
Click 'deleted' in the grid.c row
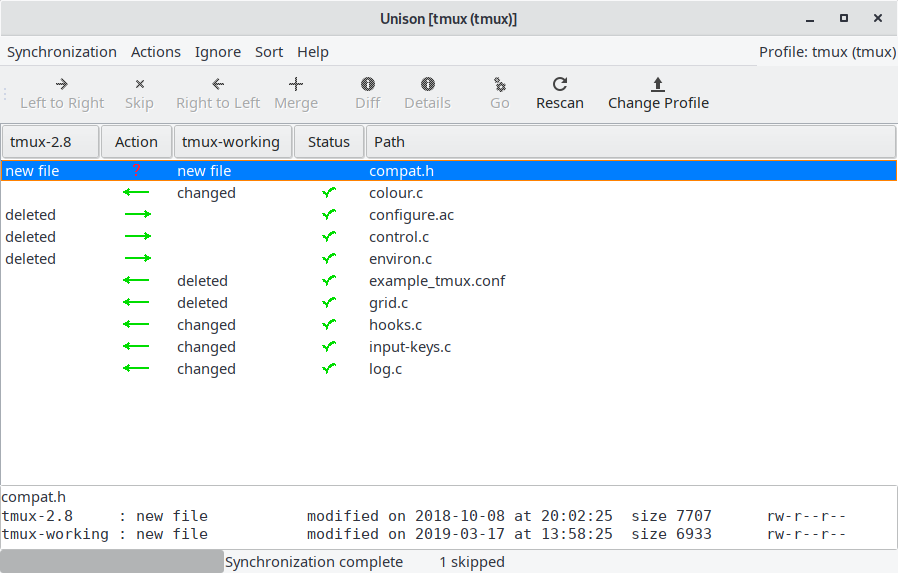[202, 302]
